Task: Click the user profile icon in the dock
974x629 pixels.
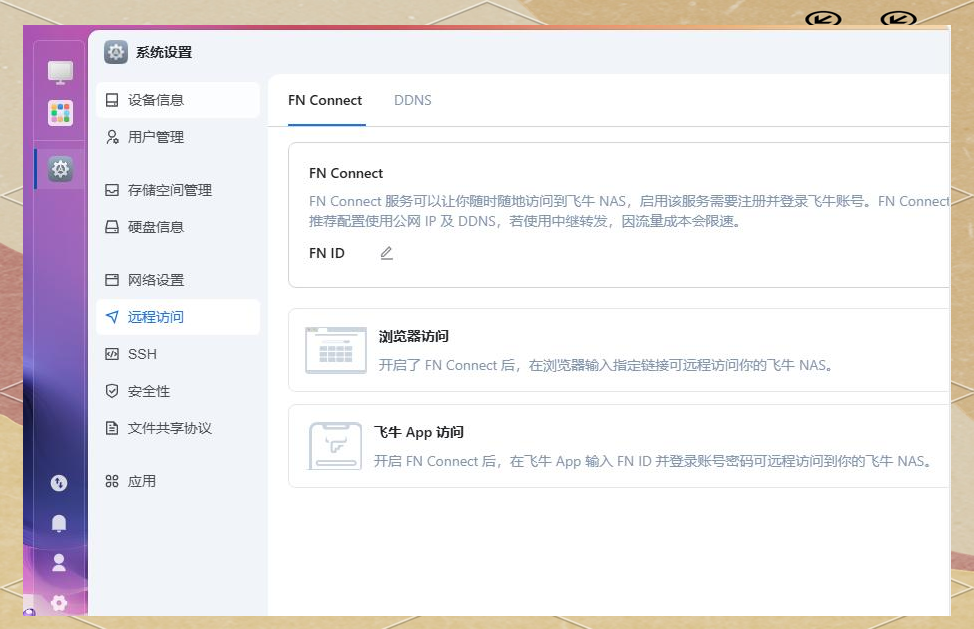Action: (58, 562)
